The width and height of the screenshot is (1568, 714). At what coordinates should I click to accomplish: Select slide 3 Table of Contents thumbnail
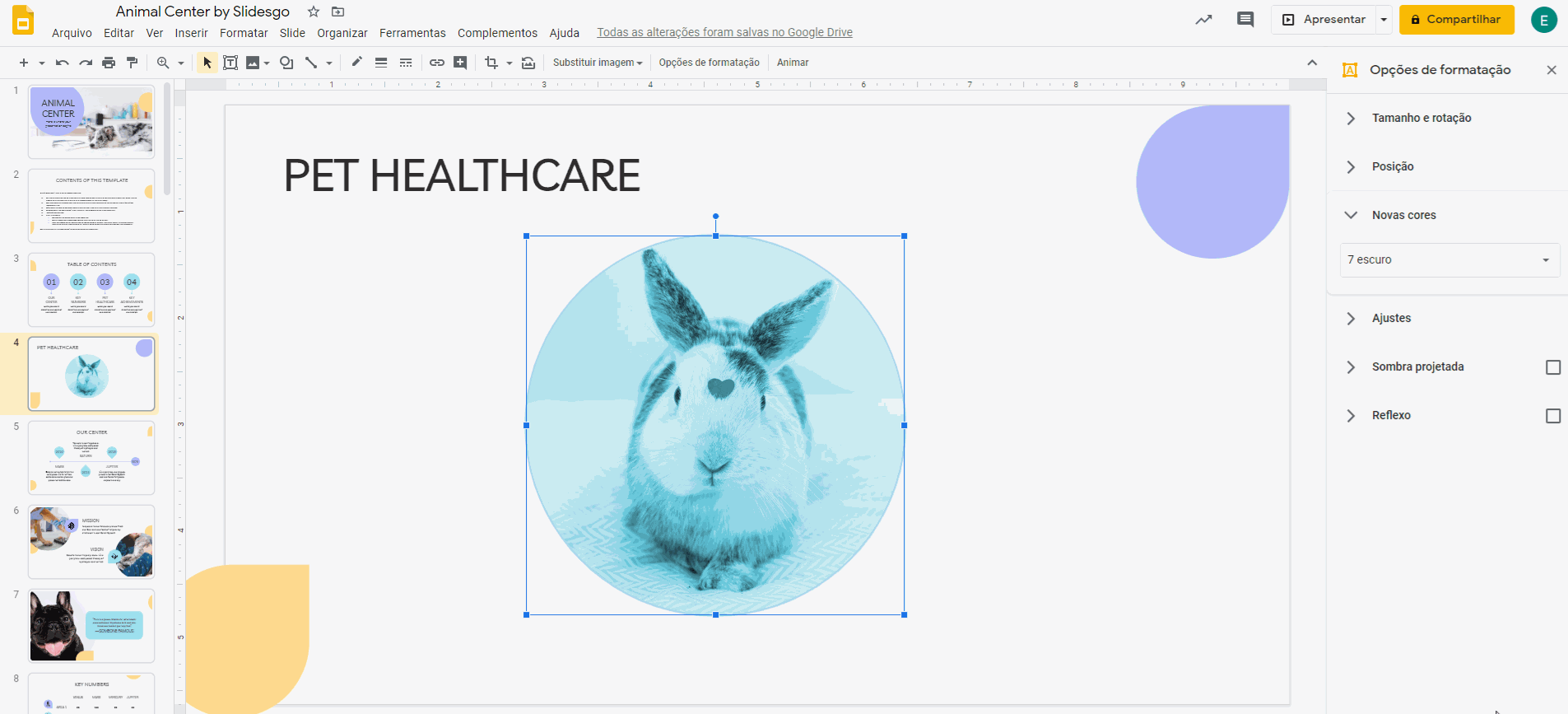[x=91, y=290]
